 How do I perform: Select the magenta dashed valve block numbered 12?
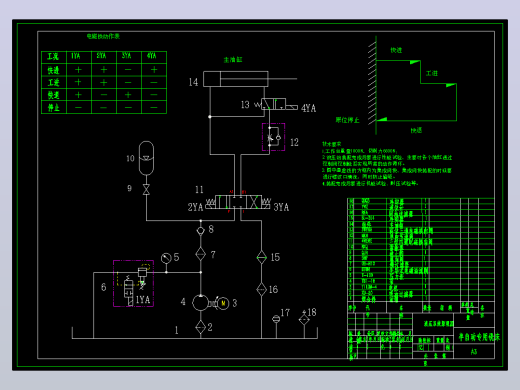pyautogui.click(x=273, y=137)
